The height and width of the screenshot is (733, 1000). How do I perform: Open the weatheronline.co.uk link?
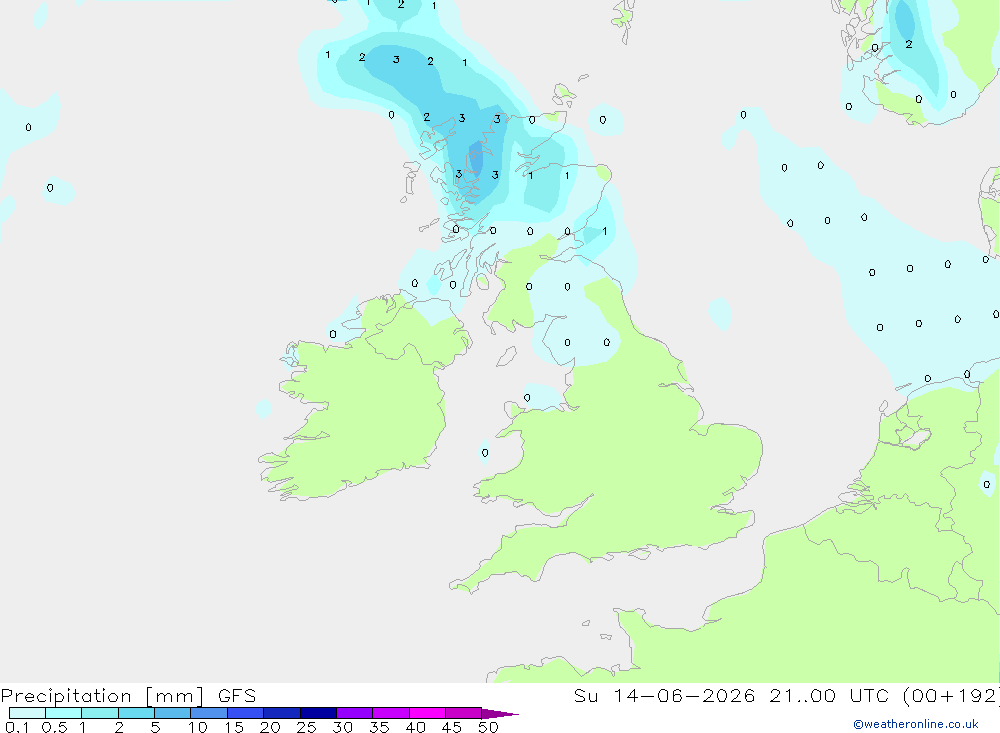[916, 724]
